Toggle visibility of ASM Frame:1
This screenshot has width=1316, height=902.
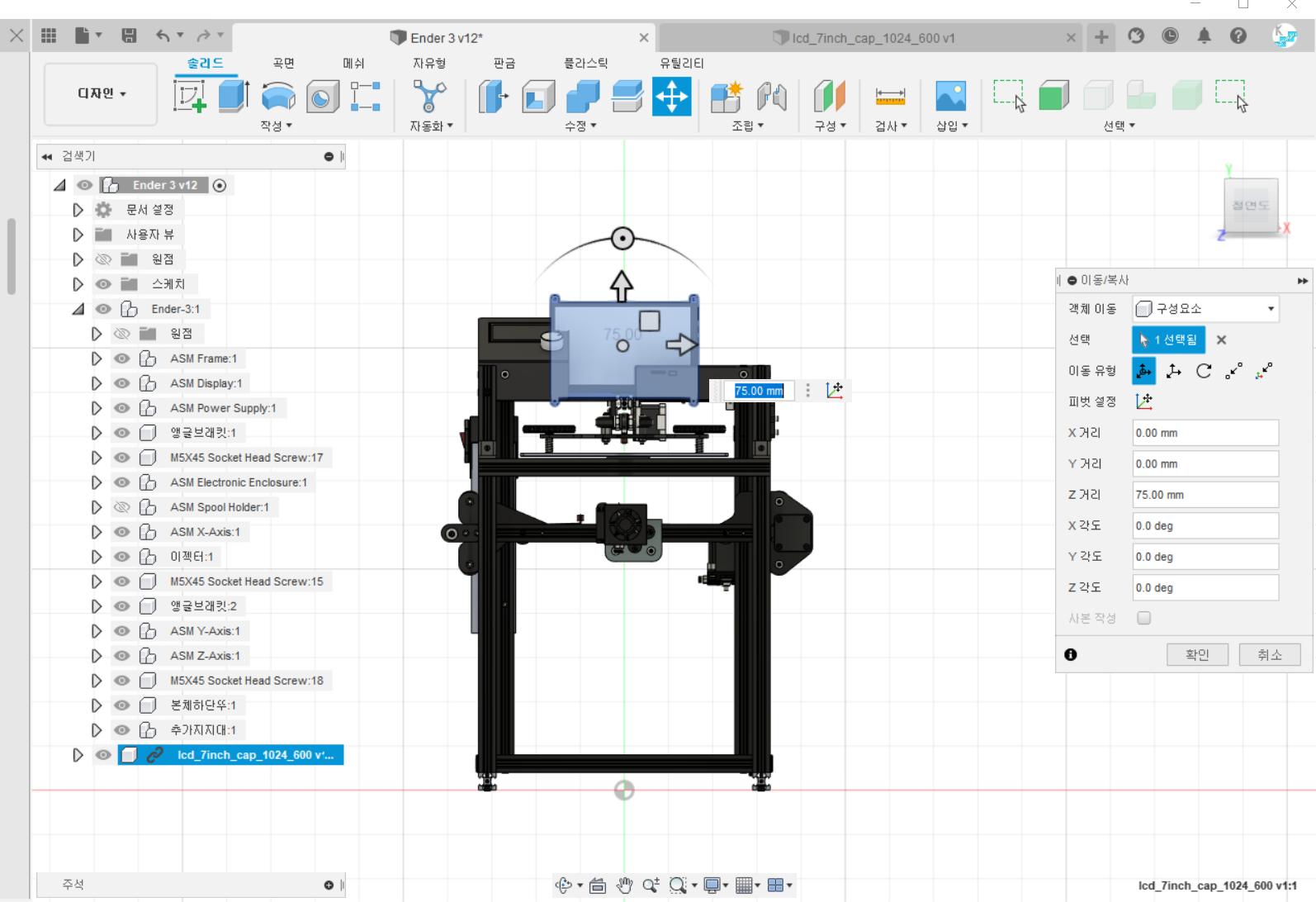pos(122,358)
